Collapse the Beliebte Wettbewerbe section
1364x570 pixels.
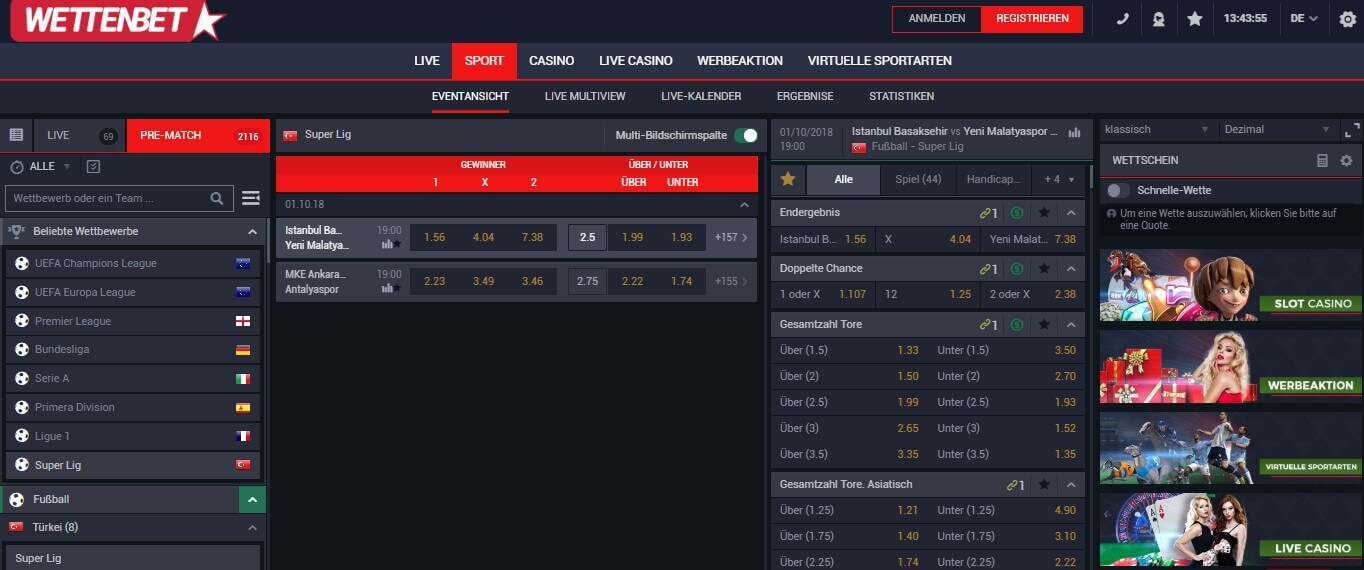point(252,231)
